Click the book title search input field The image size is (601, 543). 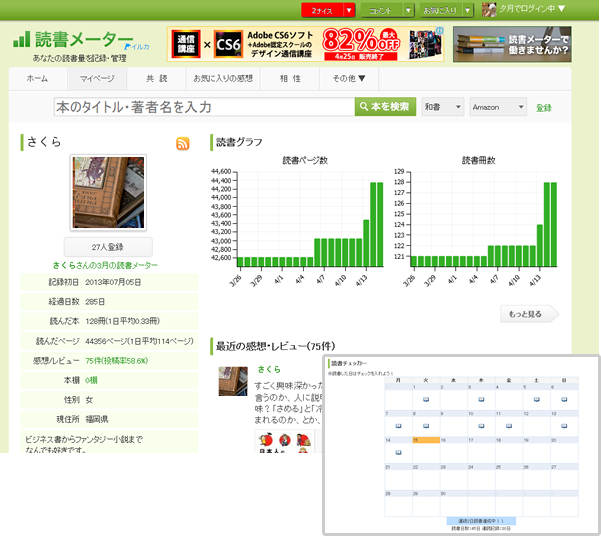(x=204, y=107)
